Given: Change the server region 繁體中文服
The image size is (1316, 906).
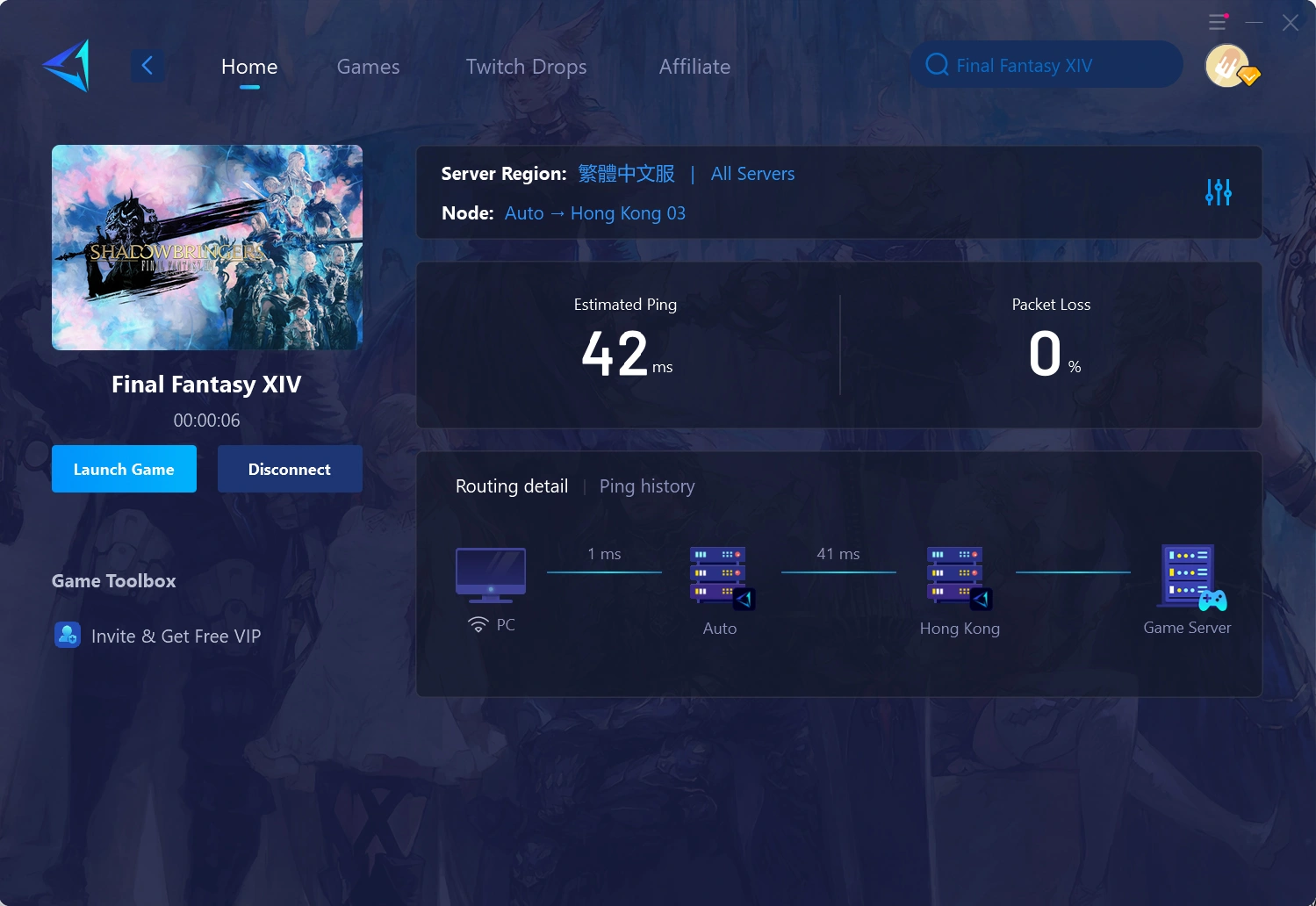Looking at the screenshot, I should [x=626, y=174].
